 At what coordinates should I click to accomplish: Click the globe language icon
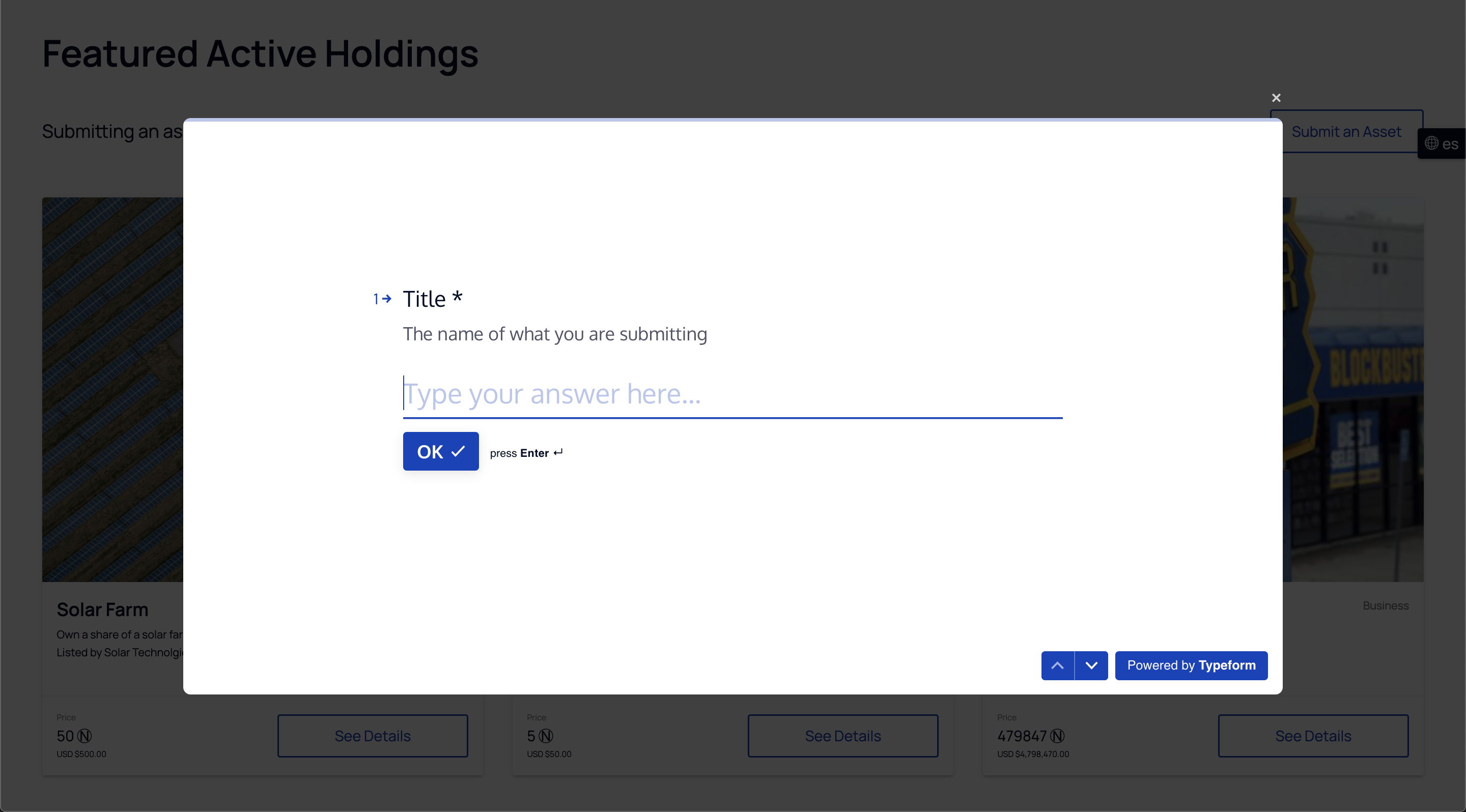1431,143
